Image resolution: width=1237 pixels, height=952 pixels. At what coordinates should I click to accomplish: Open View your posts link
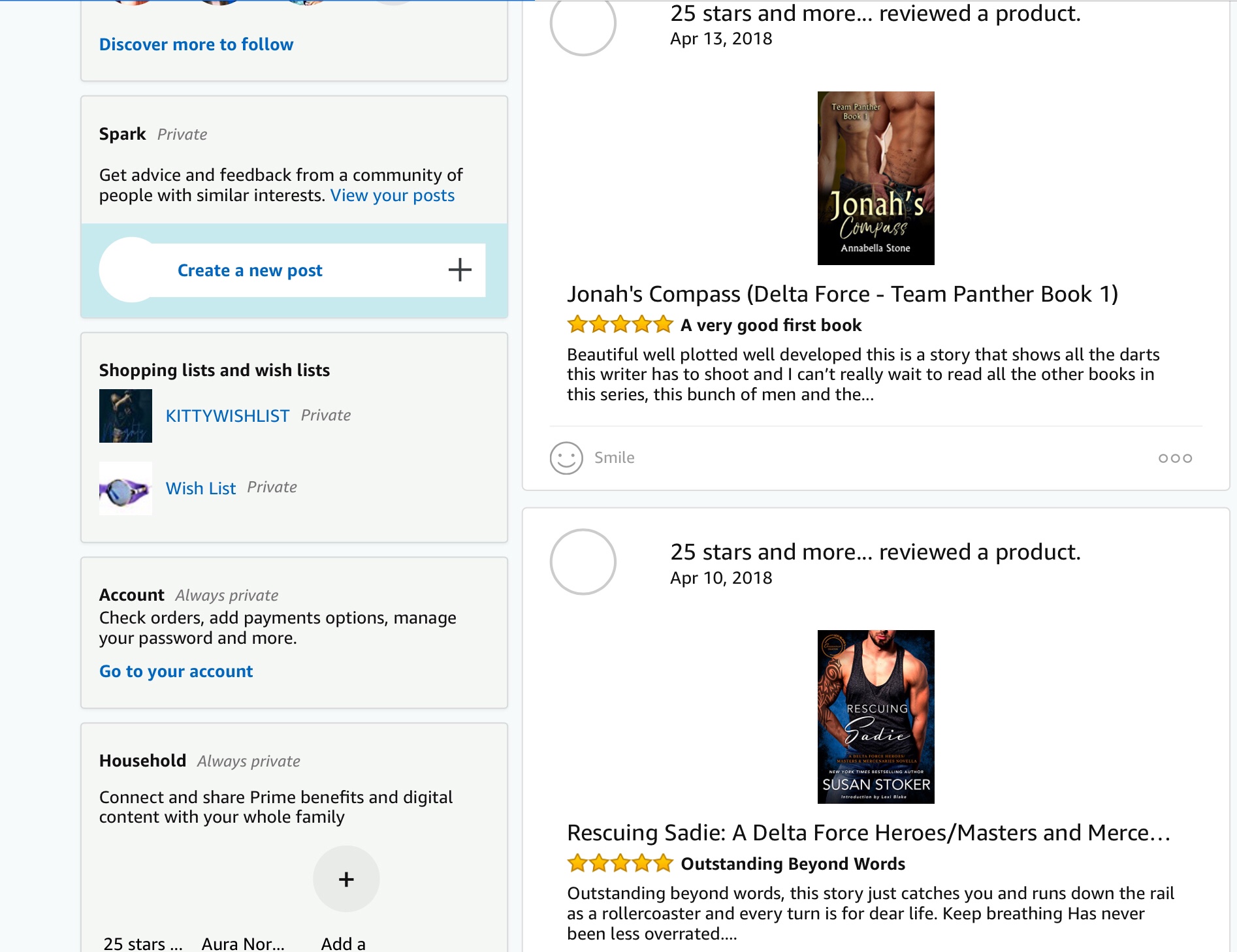[x=392, y=195]
